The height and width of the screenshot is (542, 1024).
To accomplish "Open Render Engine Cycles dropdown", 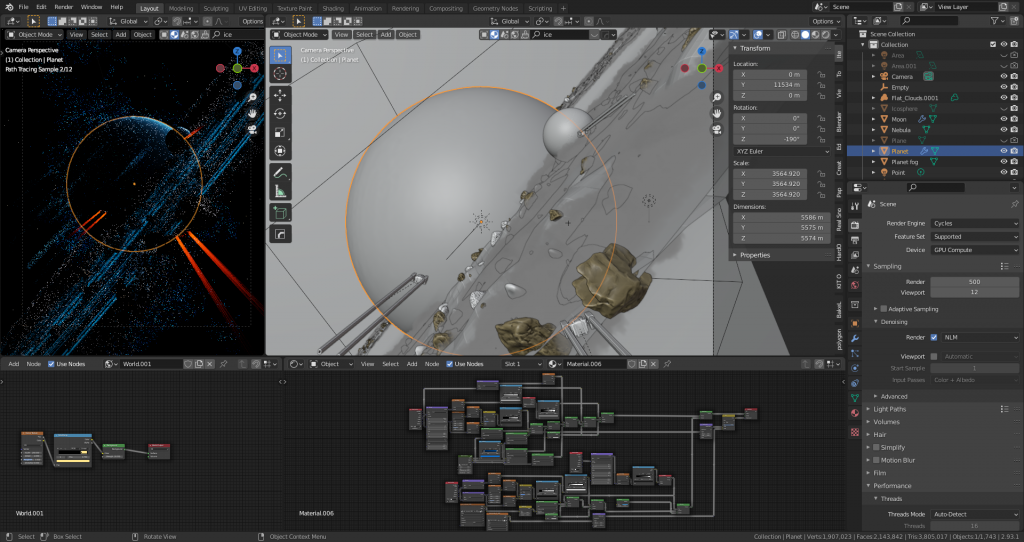I will click(x=974, y=223).
